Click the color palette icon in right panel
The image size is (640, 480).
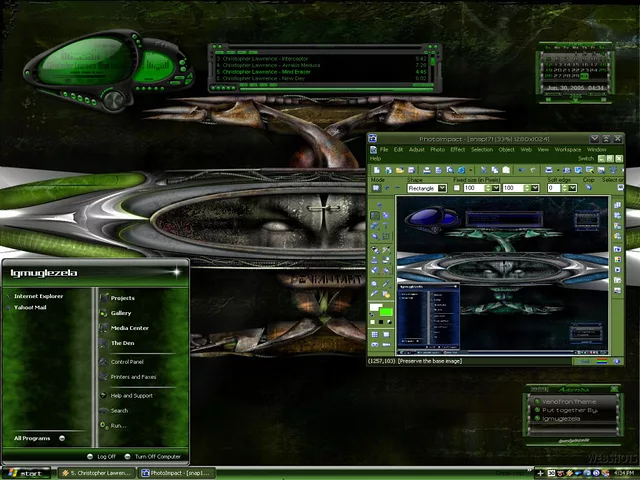point(618,260)
